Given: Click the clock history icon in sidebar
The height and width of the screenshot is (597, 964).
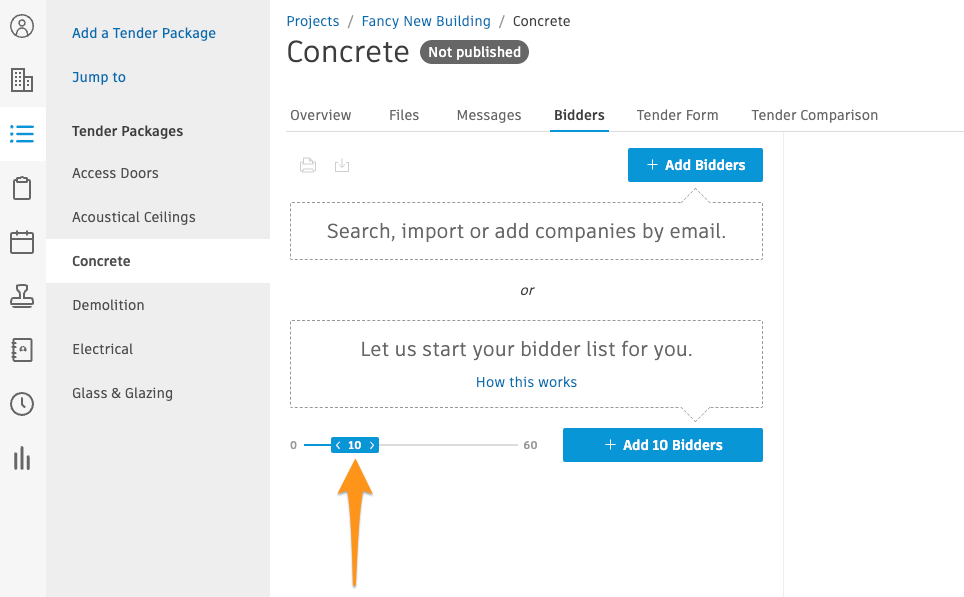Looking at the screenshot, I should 22,404.
